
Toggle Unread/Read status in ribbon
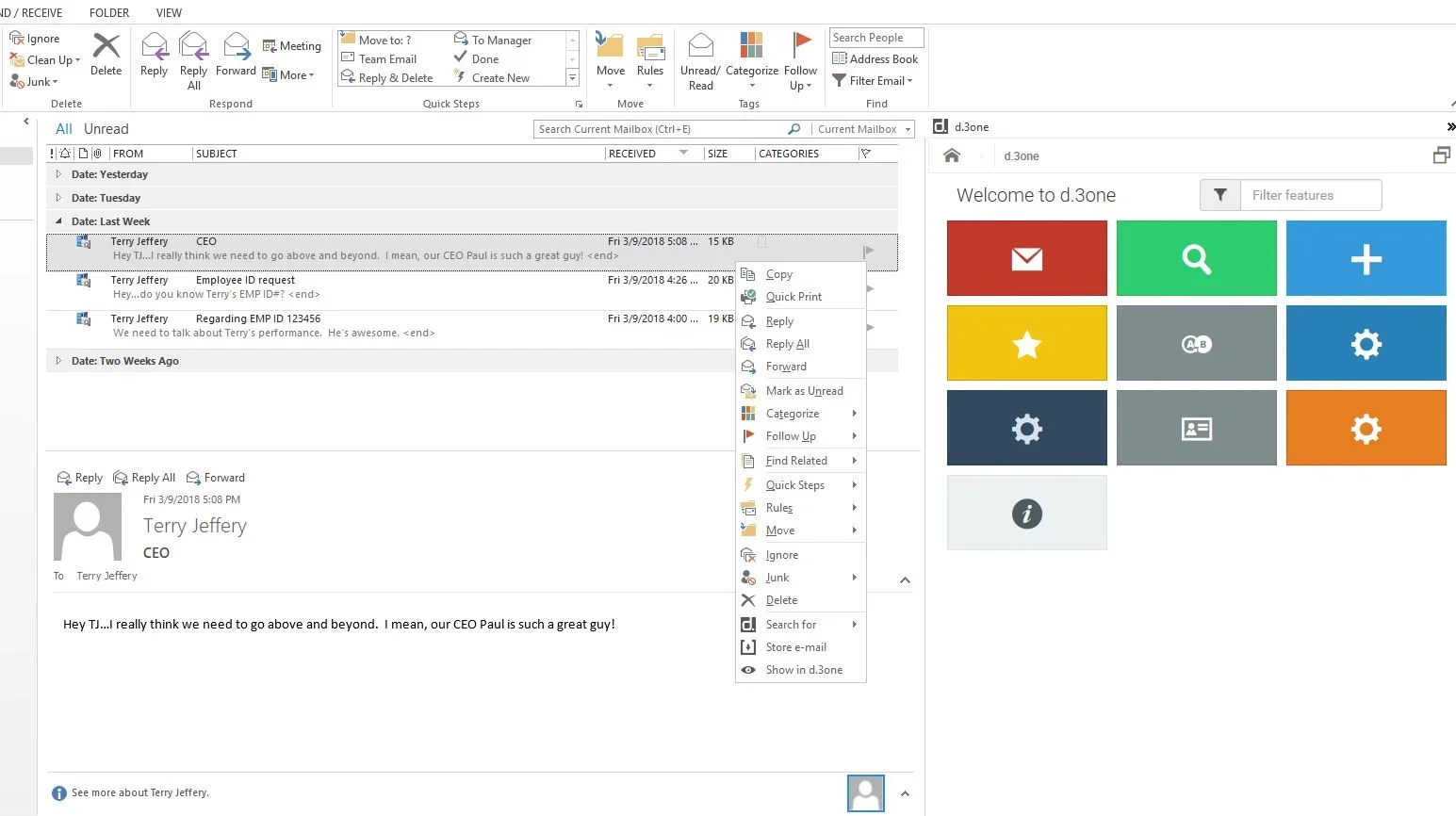[700, 60]
